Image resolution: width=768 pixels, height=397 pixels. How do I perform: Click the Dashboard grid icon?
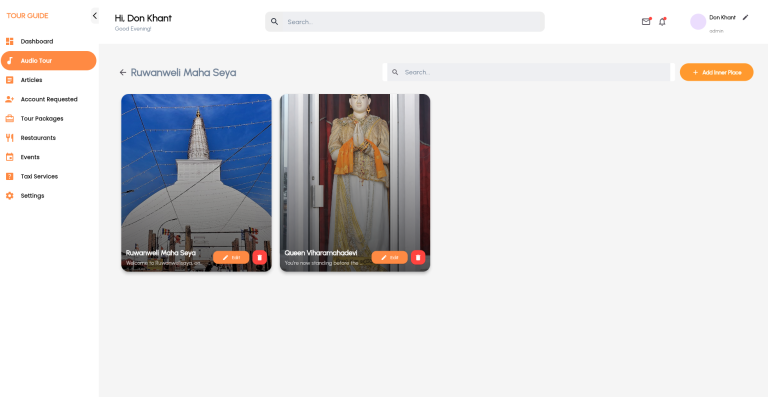tap(9, 42)
